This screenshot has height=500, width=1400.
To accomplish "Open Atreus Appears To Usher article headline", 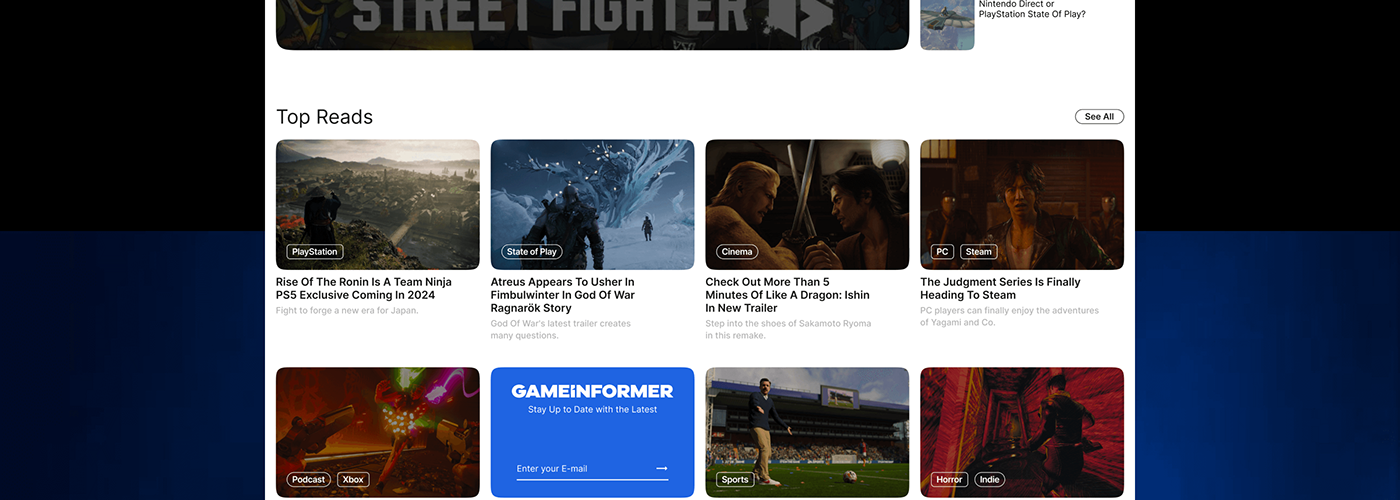I will (563, 295).
